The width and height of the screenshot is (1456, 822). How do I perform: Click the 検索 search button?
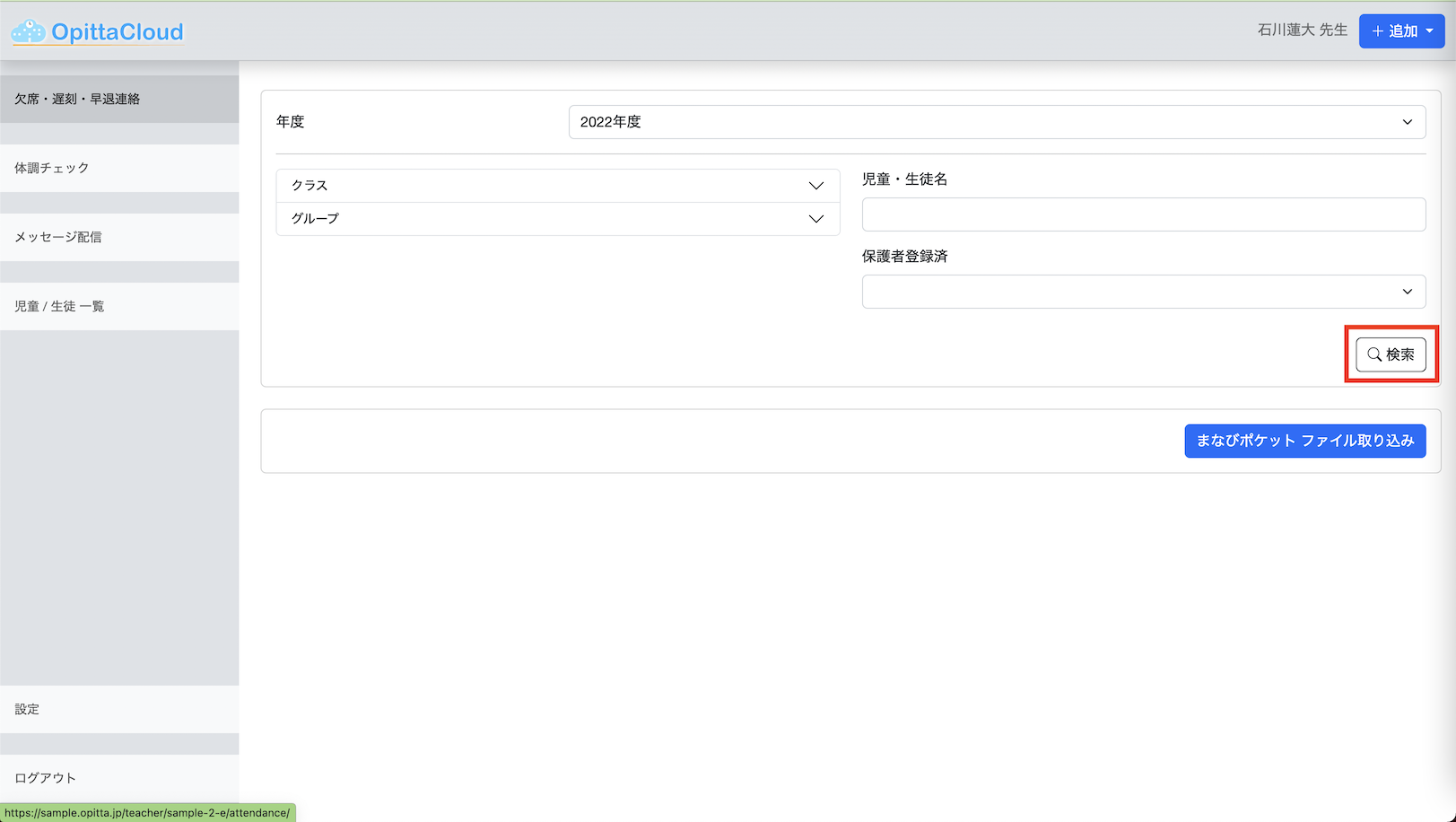coord(1391,354)
